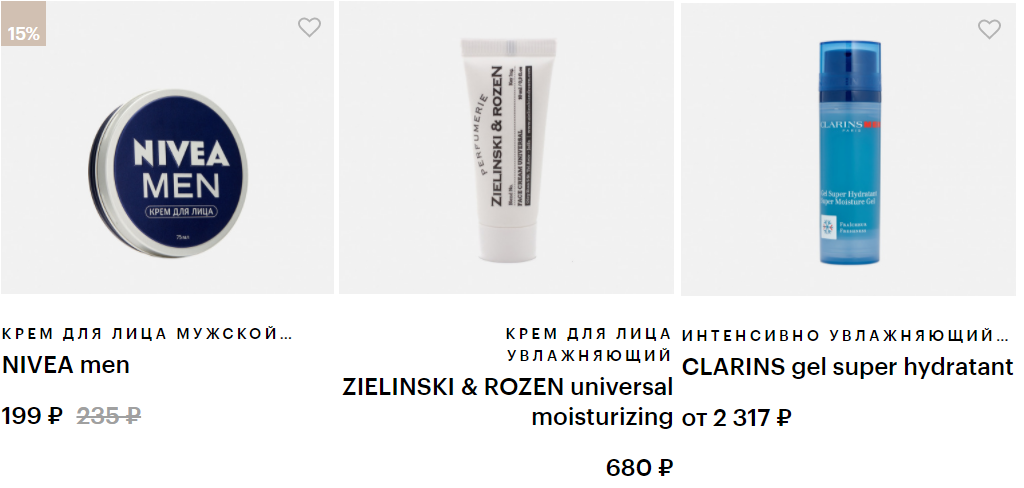Screen dimensions: 1024x488
Task: Favorite the CLARINS gel with heart icon
Action: pyautogui.click(x=989, y=29)
